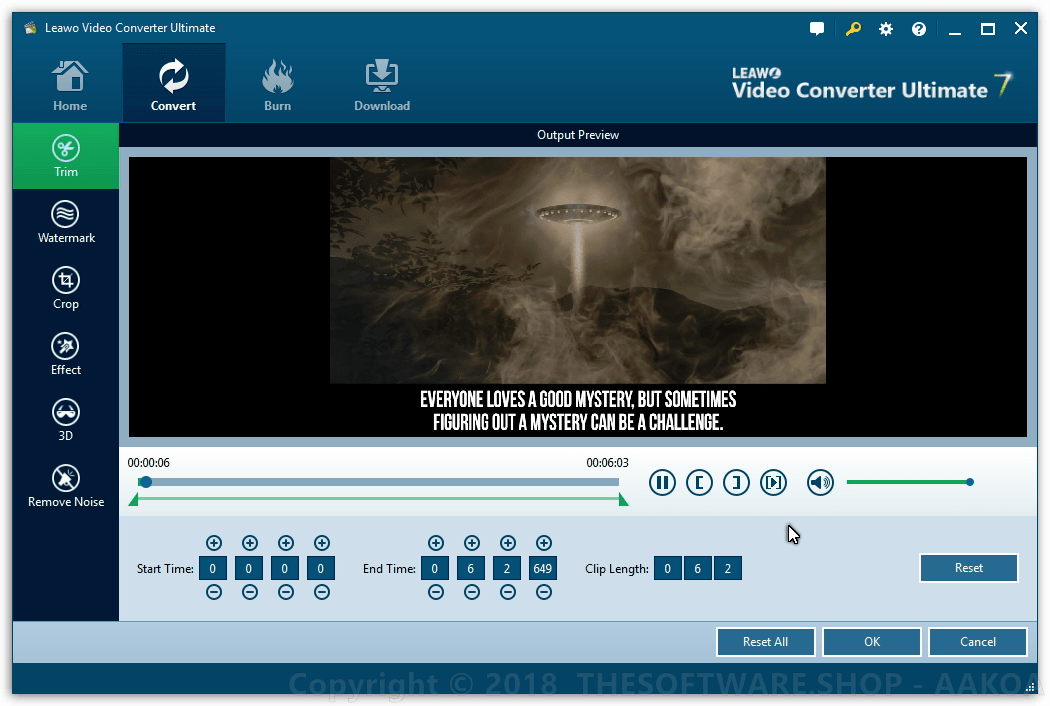Open the Effect adjustment panel
The height and width of the screenshot is (706, 1050).
(66, 354)
